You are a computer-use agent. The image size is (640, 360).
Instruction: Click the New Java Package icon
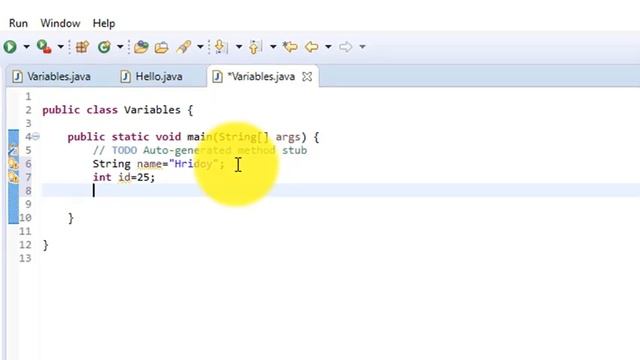point(82,47)
